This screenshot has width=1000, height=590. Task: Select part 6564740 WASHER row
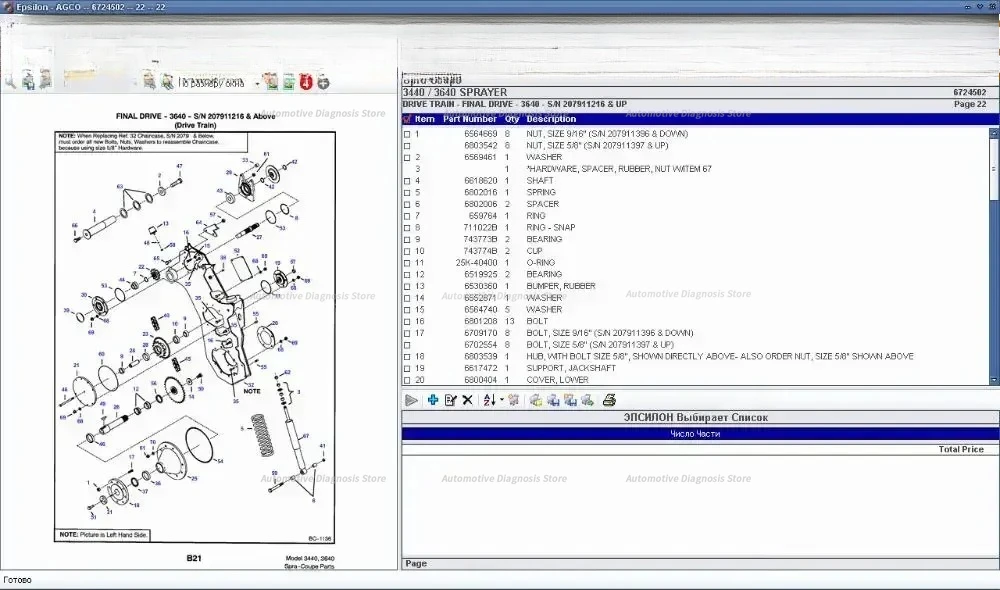[695, 310]
